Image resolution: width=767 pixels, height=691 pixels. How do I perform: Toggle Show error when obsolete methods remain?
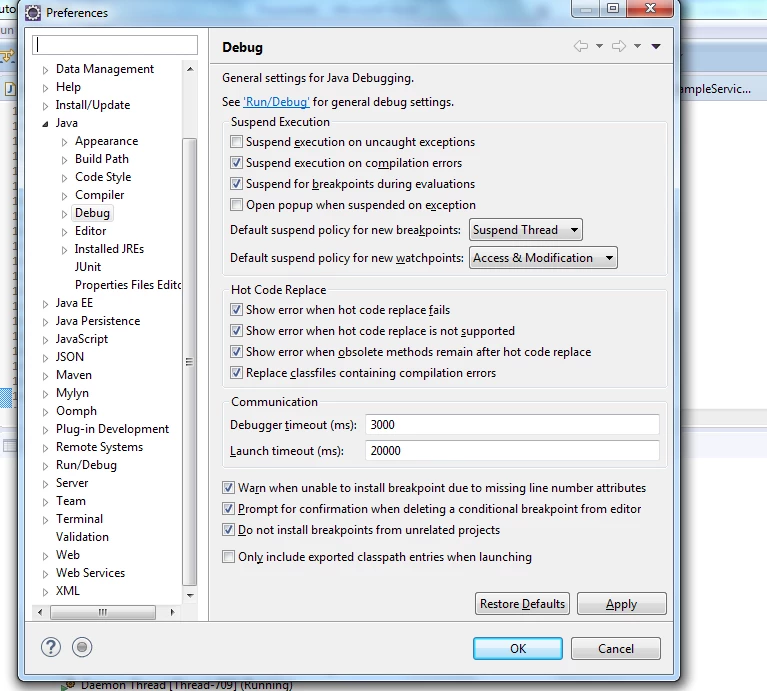[236, 352]
